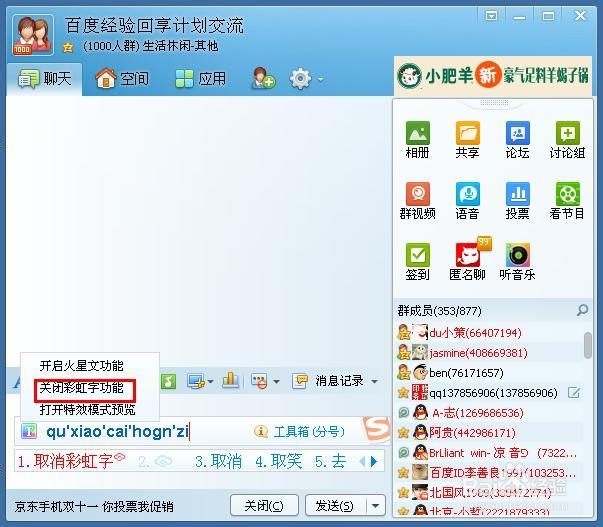
Task: Open the 相册 album app
Action: point(417,140)
